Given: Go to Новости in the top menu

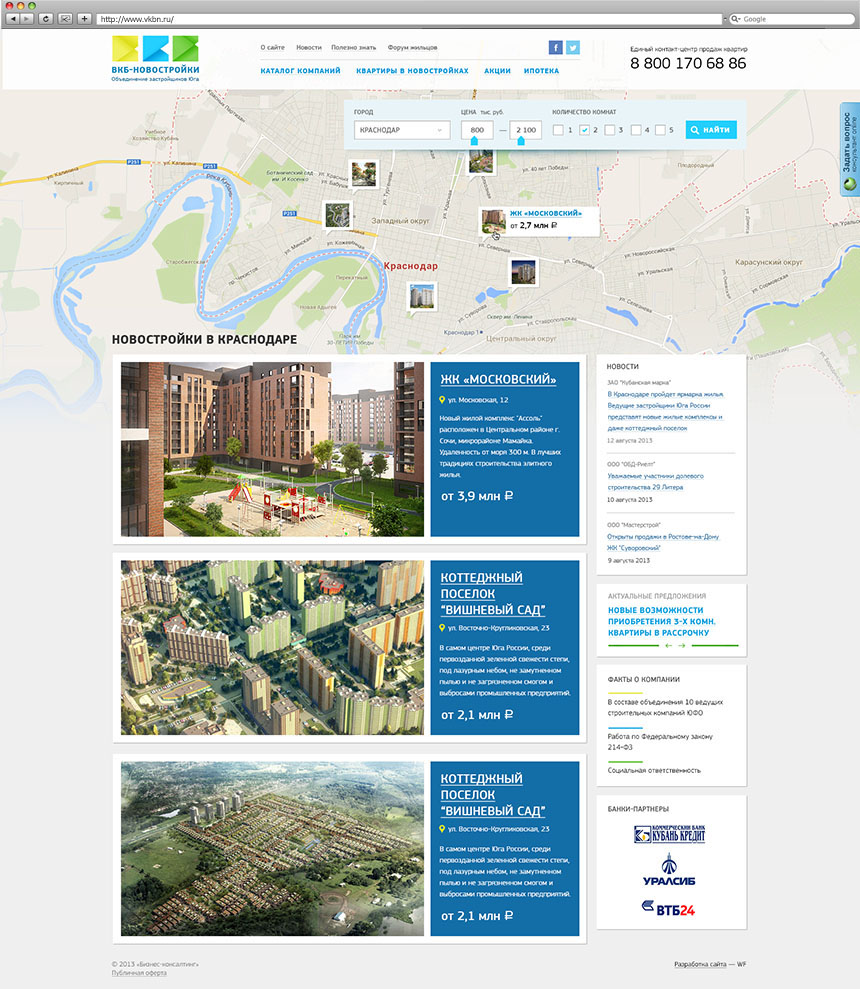Looking at the screenshot, I should click(309, 47).
